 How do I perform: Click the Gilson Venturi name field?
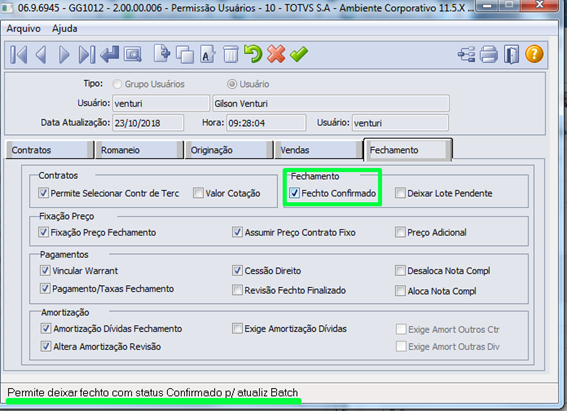pyautogui.click(x=331, y=103)
